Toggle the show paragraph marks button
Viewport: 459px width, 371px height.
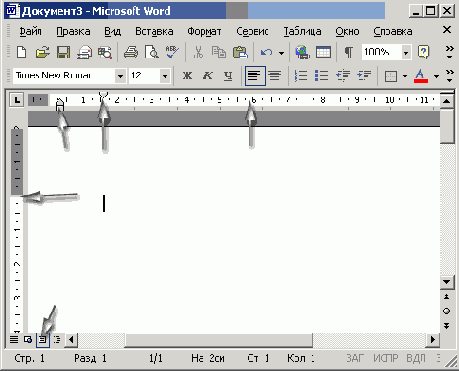pyautogui.click(x=349, y=52)
